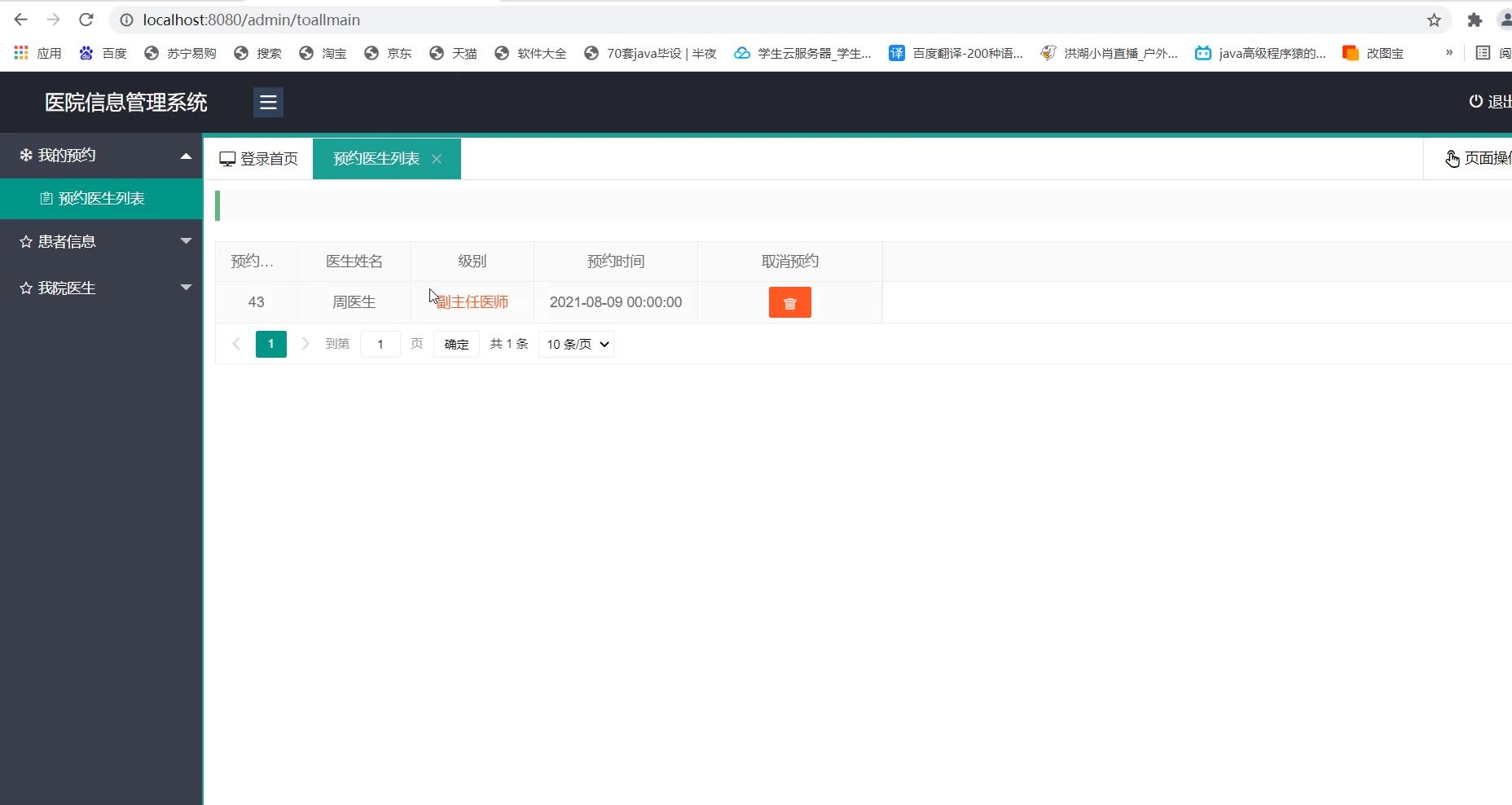Click the page number input field
This screenshot has height=805, width=1512.
pyautogui.click(x=380, y=344)
